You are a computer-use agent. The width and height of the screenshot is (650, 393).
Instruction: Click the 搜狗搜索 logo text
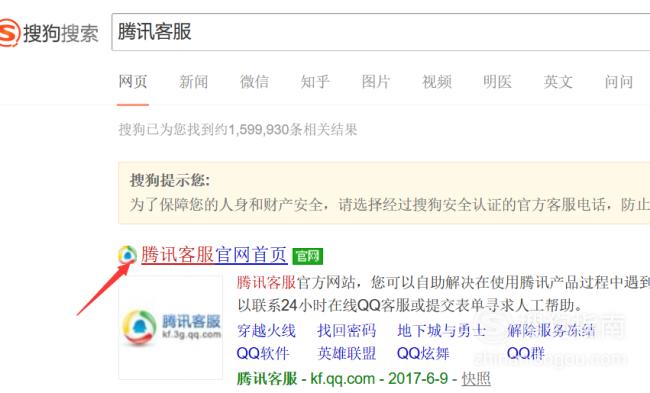(x=61, y=33)
